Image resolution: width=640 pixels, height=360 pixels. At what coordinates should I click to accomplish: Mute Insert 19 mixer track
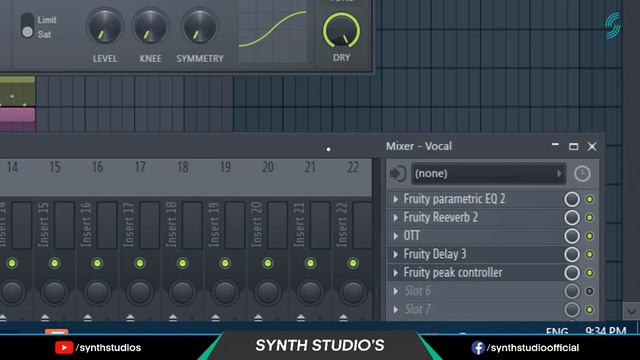click(225, 263)
